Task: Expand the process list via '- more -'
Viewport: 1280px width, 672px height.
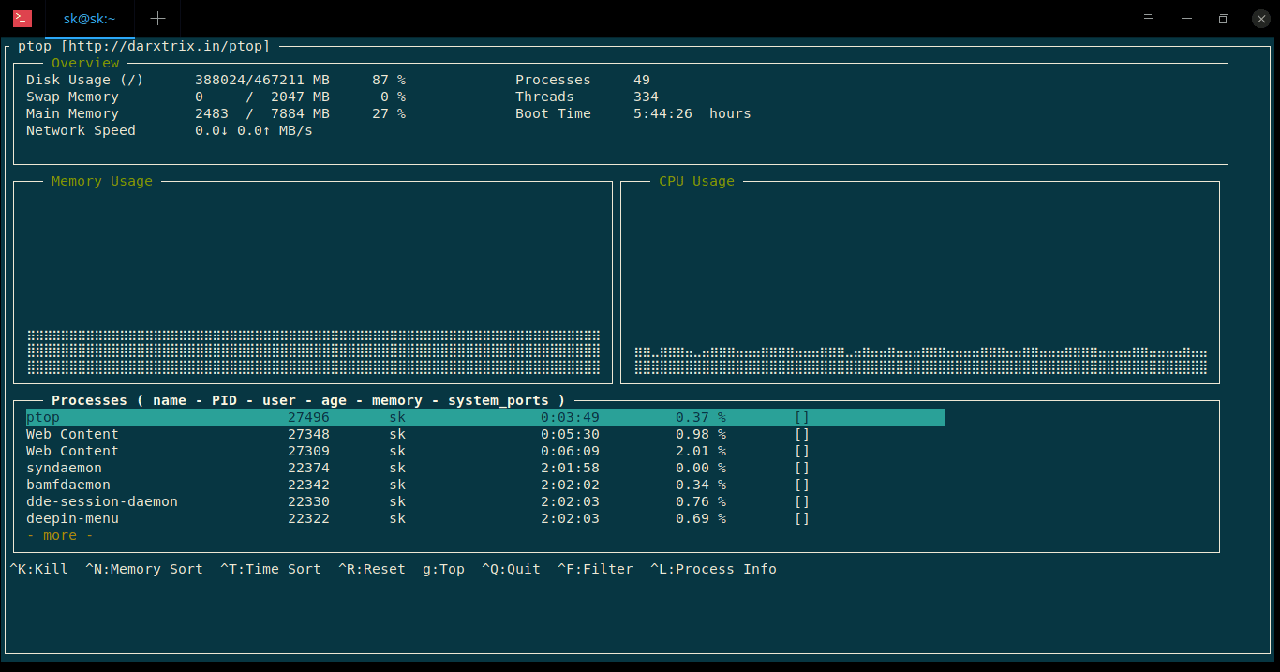Action: tap(60, 536)
